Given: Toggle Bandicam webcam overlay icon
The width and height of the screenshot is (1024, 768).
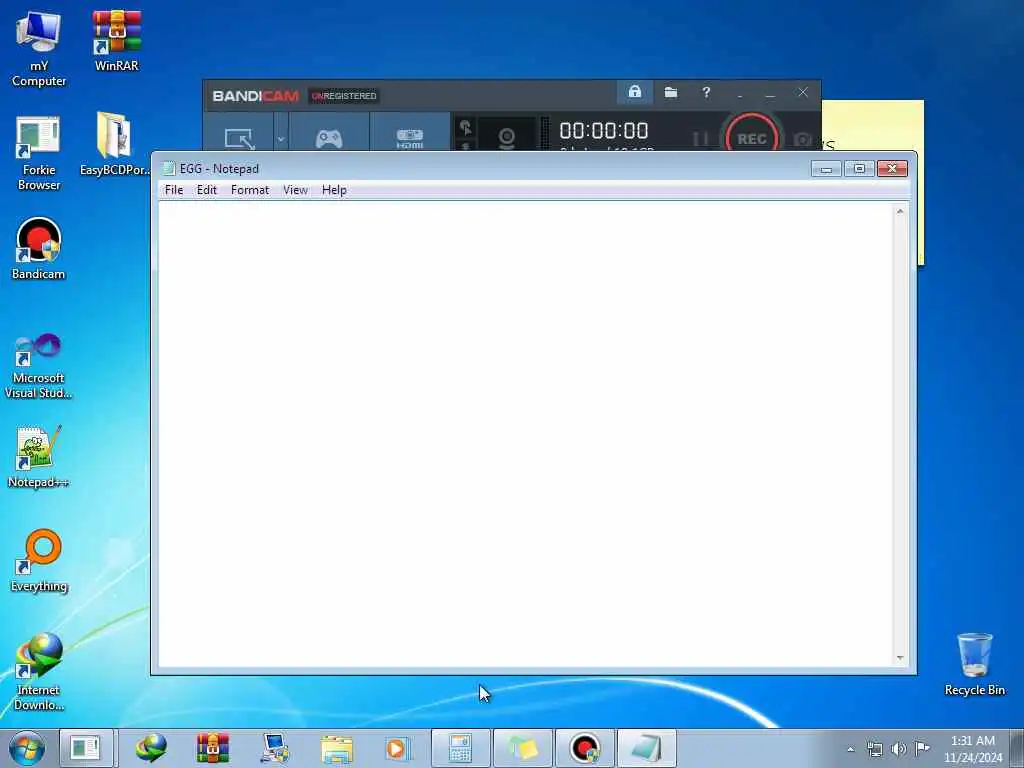Looking at the screenshot, I should [x=507, y=136].
